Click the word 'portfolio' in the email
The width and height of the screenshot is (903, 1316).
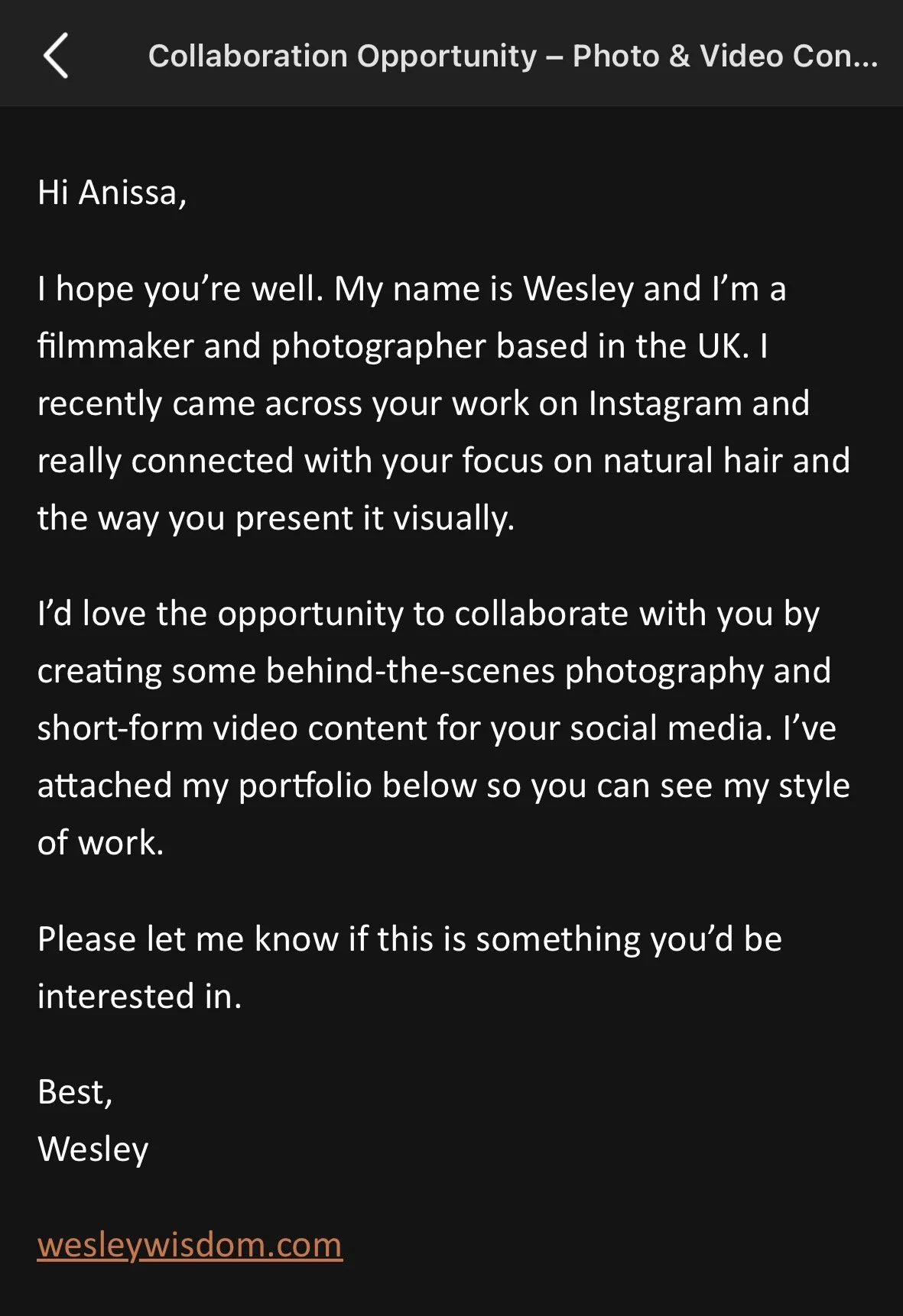305,786
